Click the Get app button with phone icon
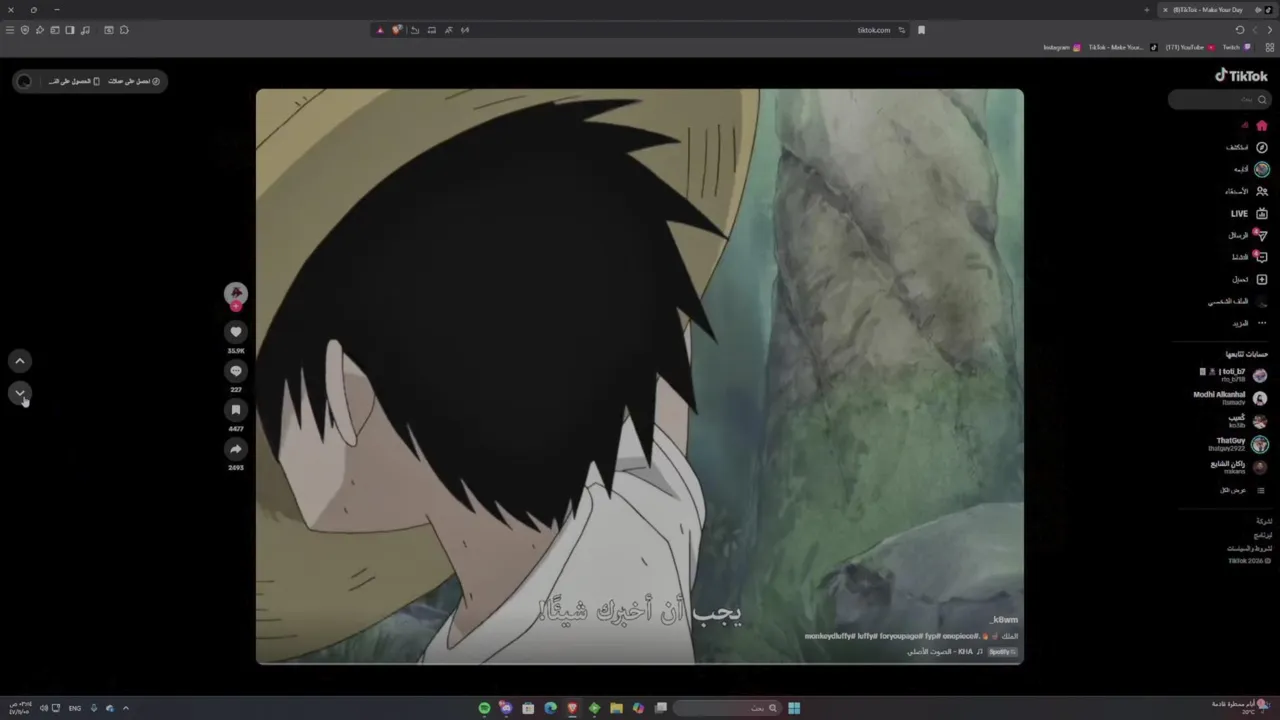The width and height of the screenshot is (1280, 720). coord(74,81)
